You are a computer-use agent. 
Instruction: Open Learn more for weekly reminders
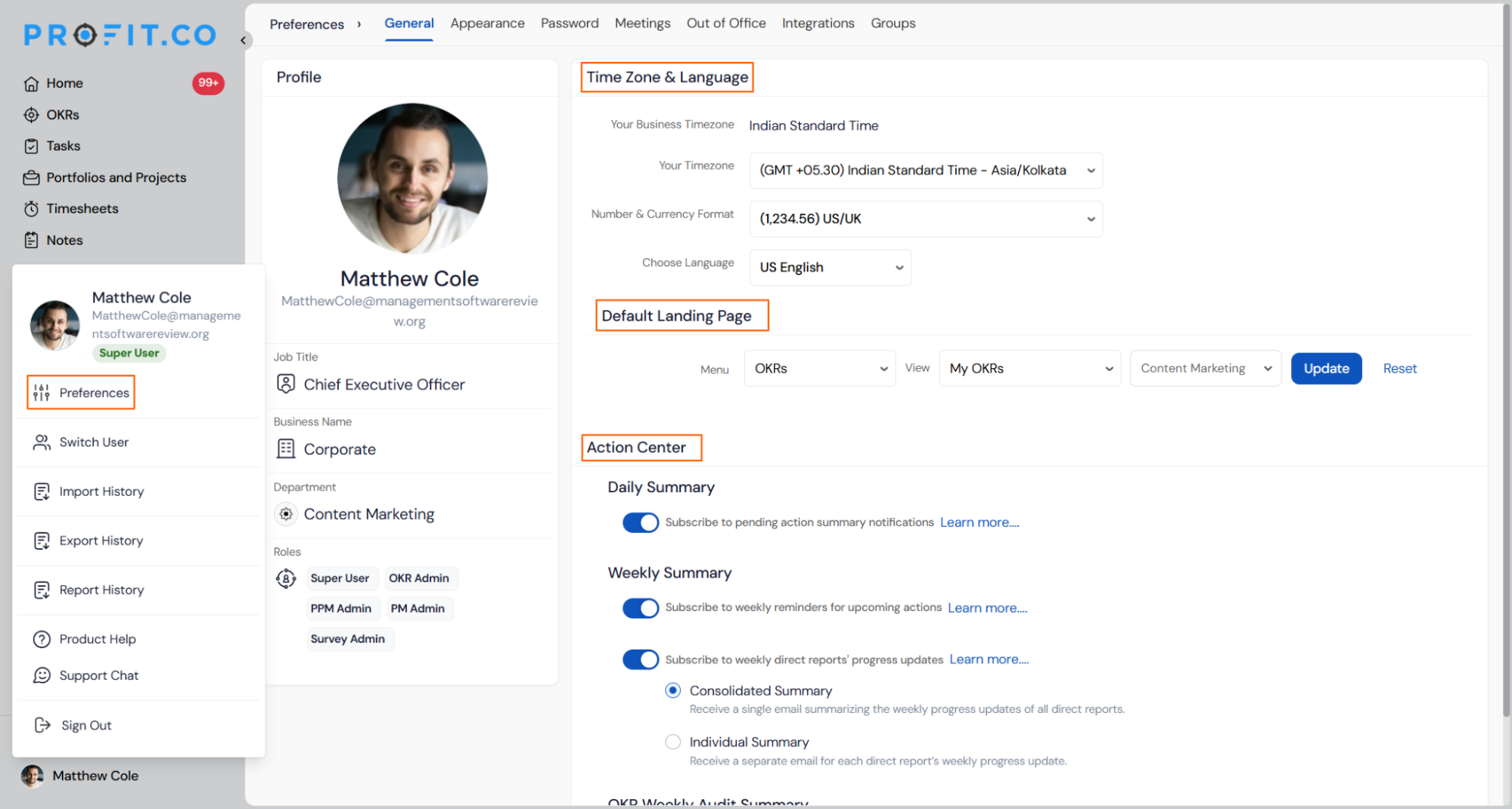[987, 608]
